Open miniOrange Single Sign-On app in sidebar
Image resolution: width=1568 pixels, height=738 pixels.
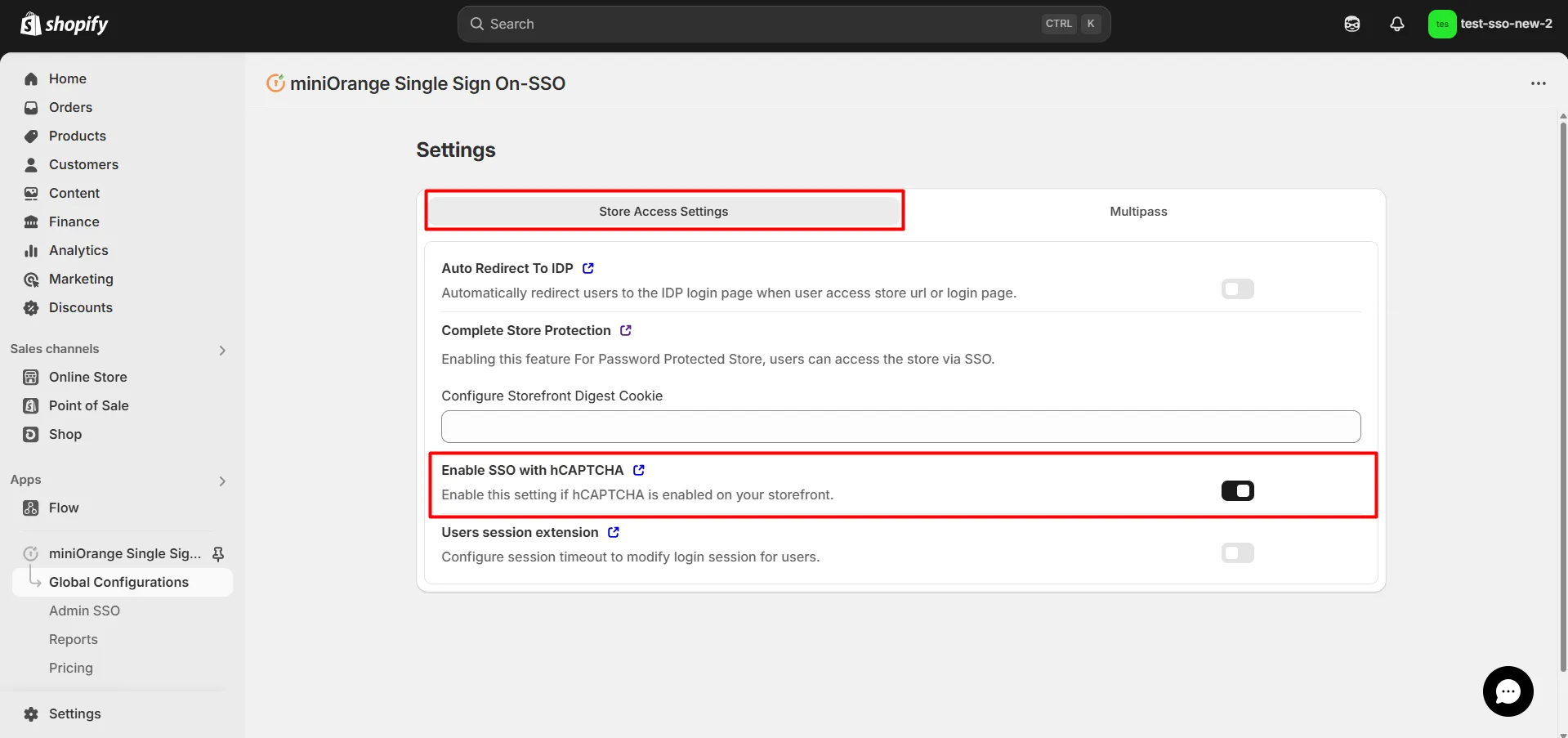[x=124, y=553]
